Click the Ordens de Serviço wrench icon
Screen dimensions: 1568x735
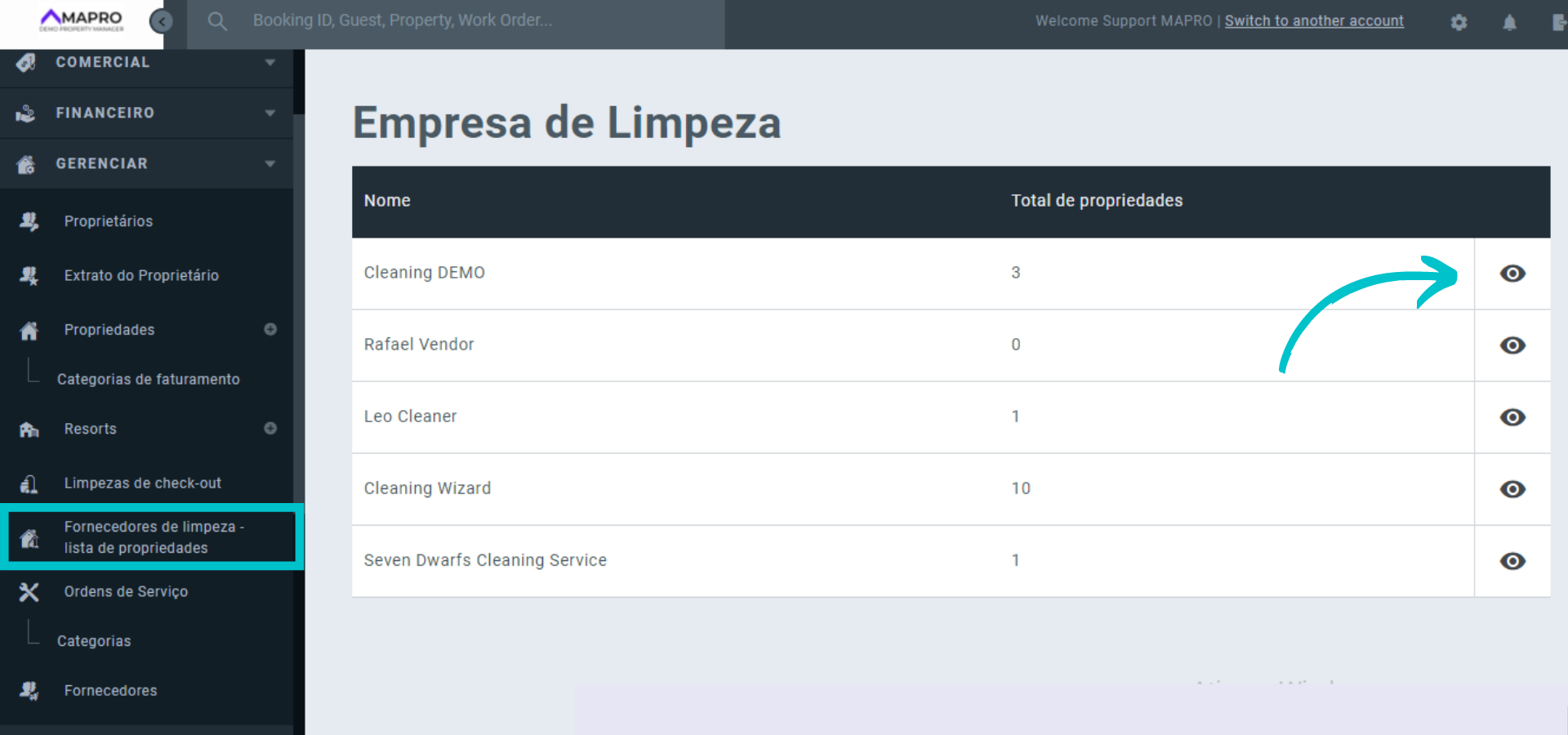(x=29, y=592)
